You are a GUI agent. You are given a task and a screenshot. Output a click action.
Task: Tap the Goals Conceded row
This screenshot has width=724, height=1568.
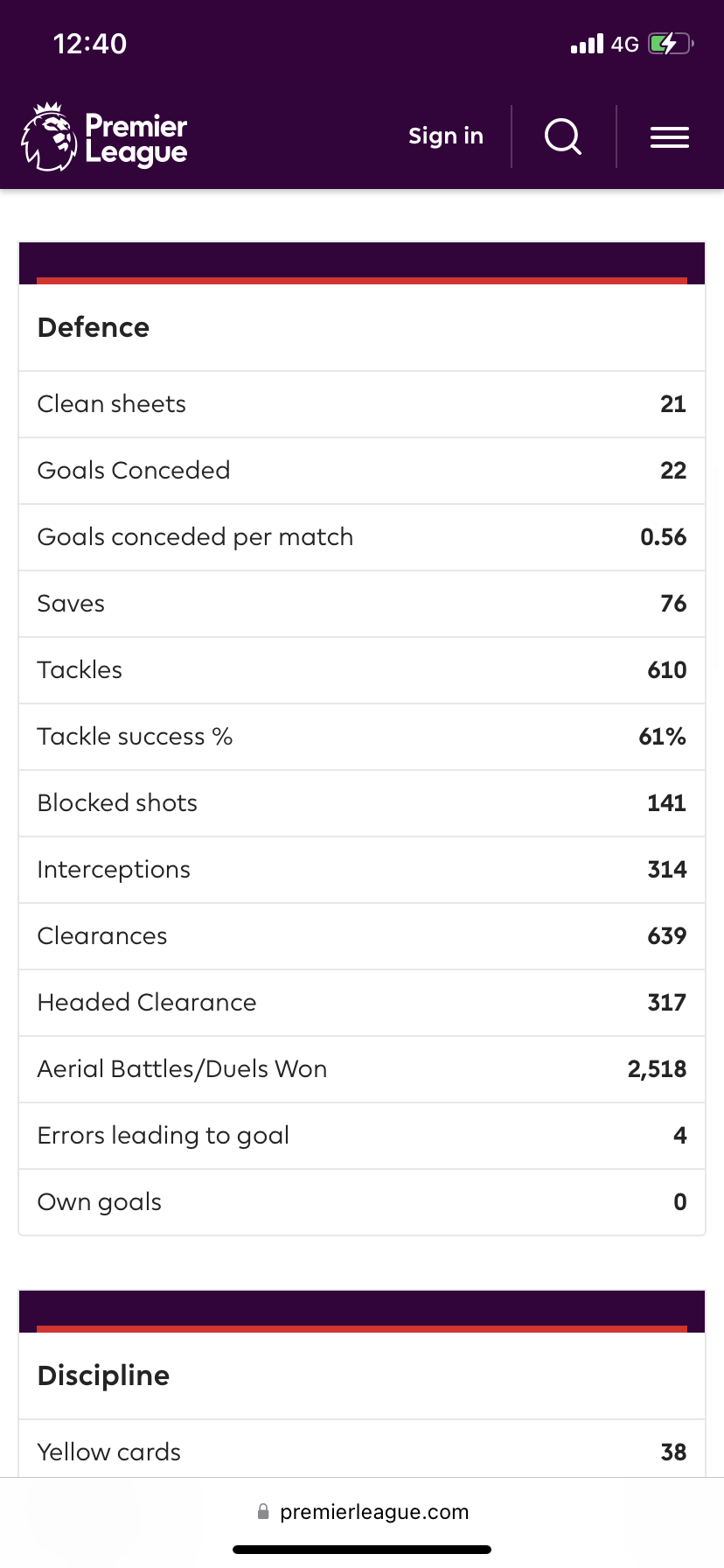click(x=362, y=471)
